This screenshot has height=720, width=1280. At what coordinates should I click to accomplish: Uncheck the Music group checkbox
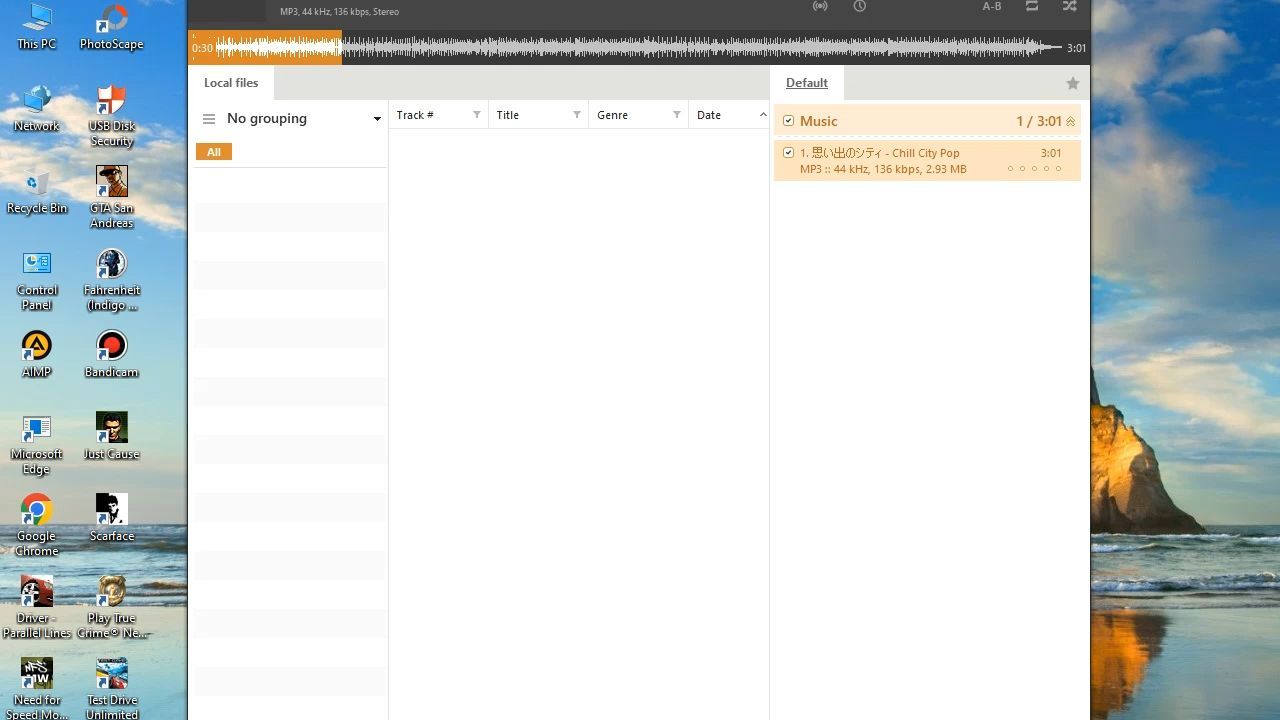789,121
